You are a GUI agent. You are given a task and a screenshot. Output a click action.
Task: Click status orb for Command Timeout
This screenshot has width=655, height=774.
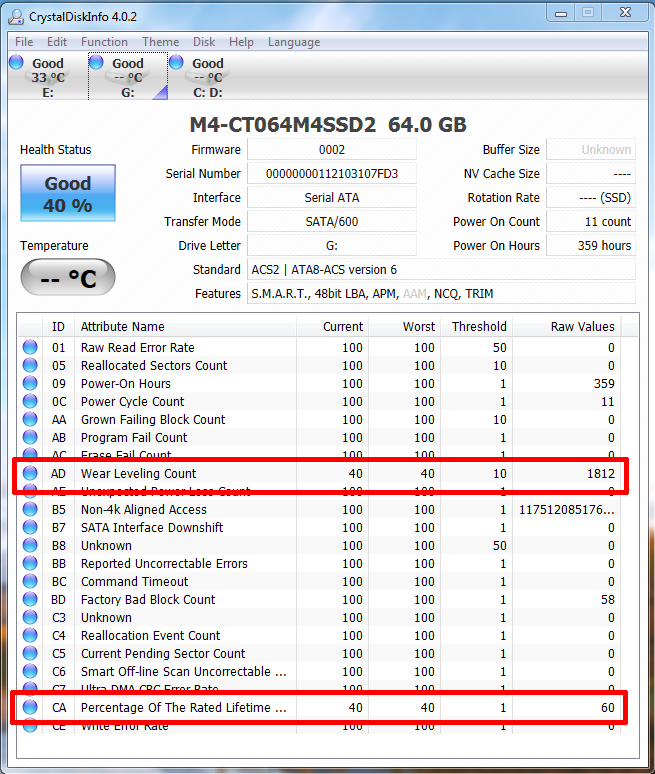pyautogui.click(x=30, y=581)
